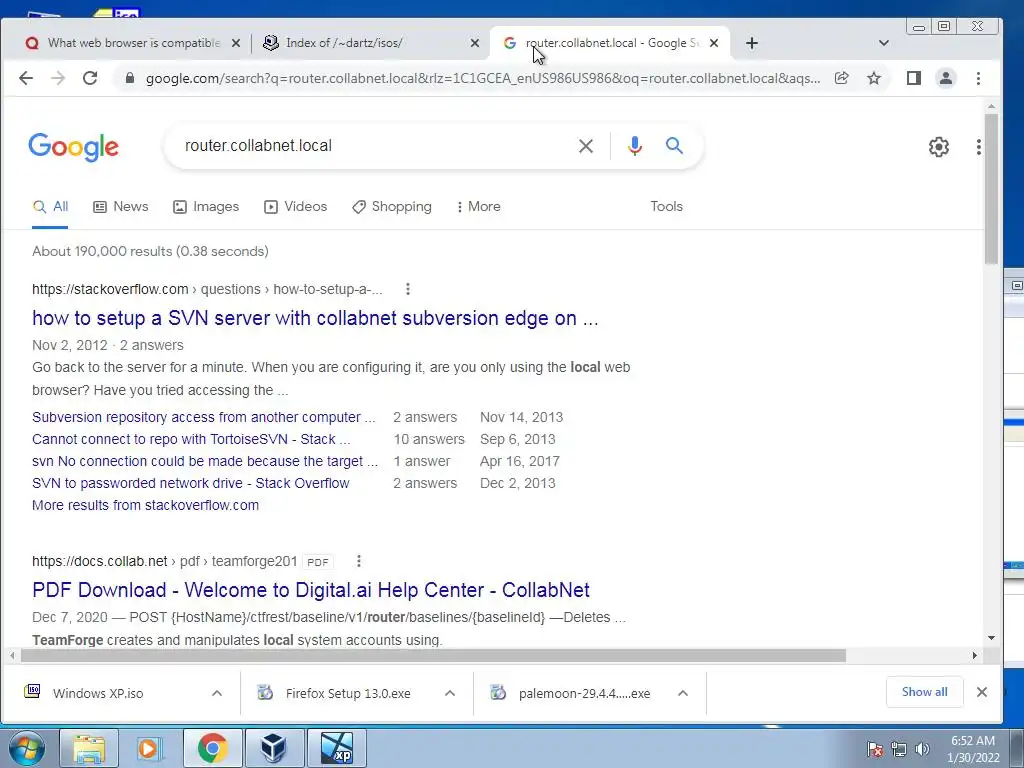Submit search with the magnifier icon
The image size is (1024, 768).
point(674,145)
